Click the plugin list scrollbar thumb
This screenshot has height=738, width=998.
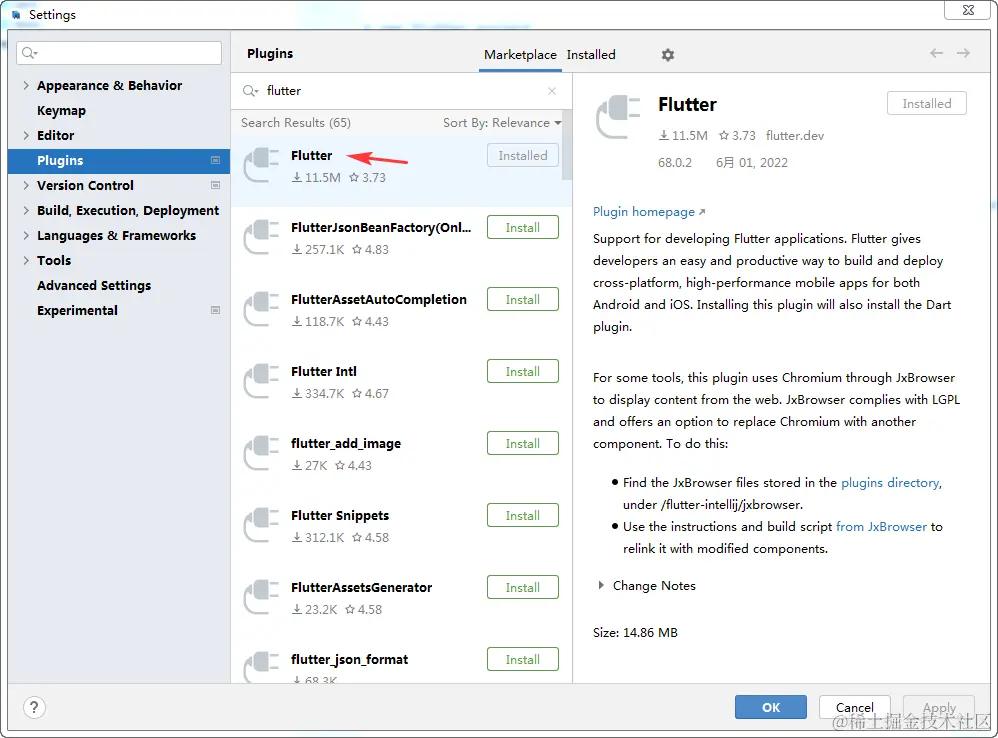[x=566, y=145]
